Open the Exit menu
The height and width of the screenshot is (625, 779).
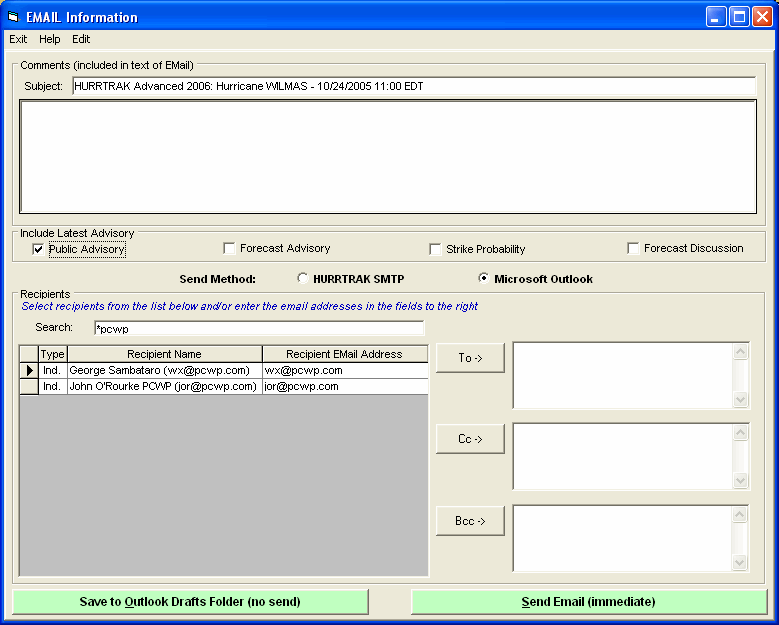(18, 39)
